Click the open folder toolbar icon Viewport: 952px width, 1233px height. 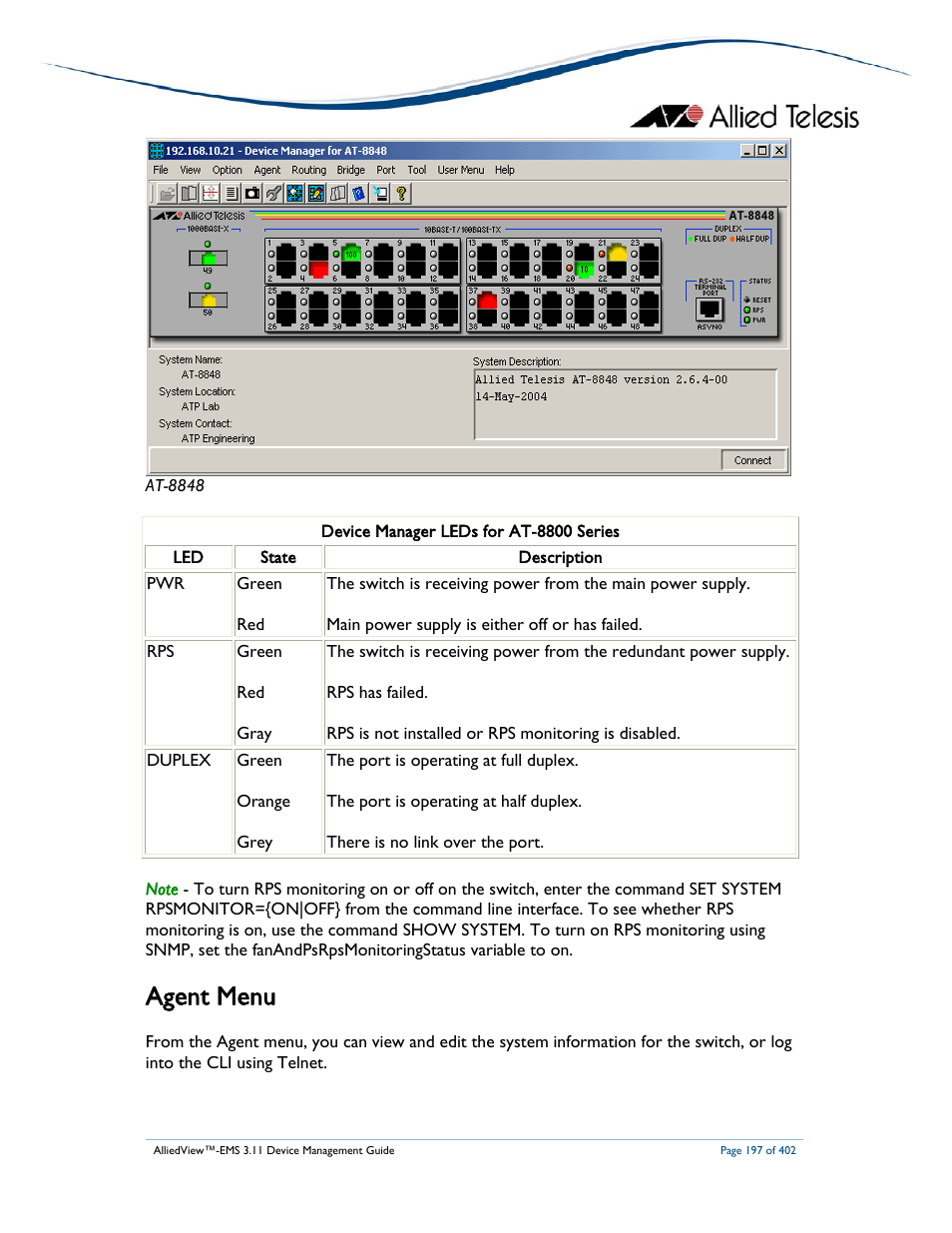(168, 194)
